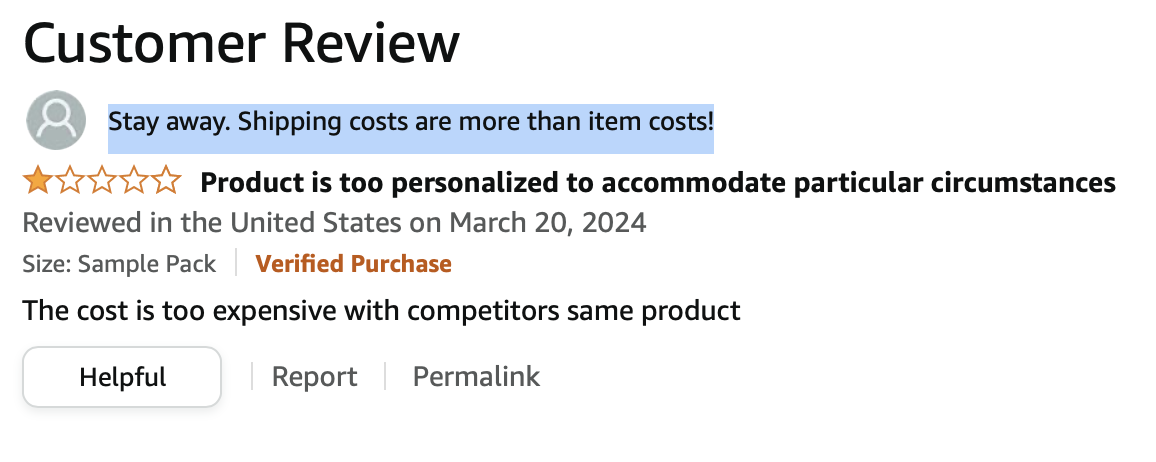Click the second empty rating star
Image resolution: width=1156 pixels, height=462 pixels.
[x=69, y=181]
